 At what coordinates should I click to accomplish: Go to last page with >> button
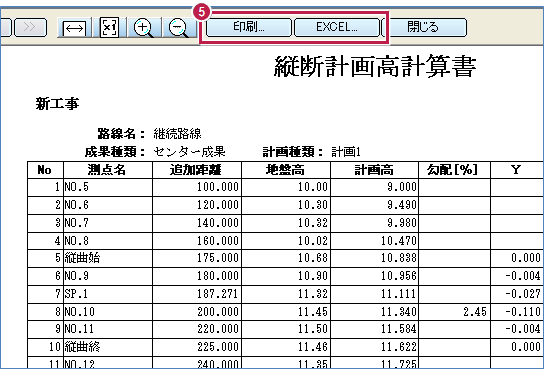pos(31,27)
